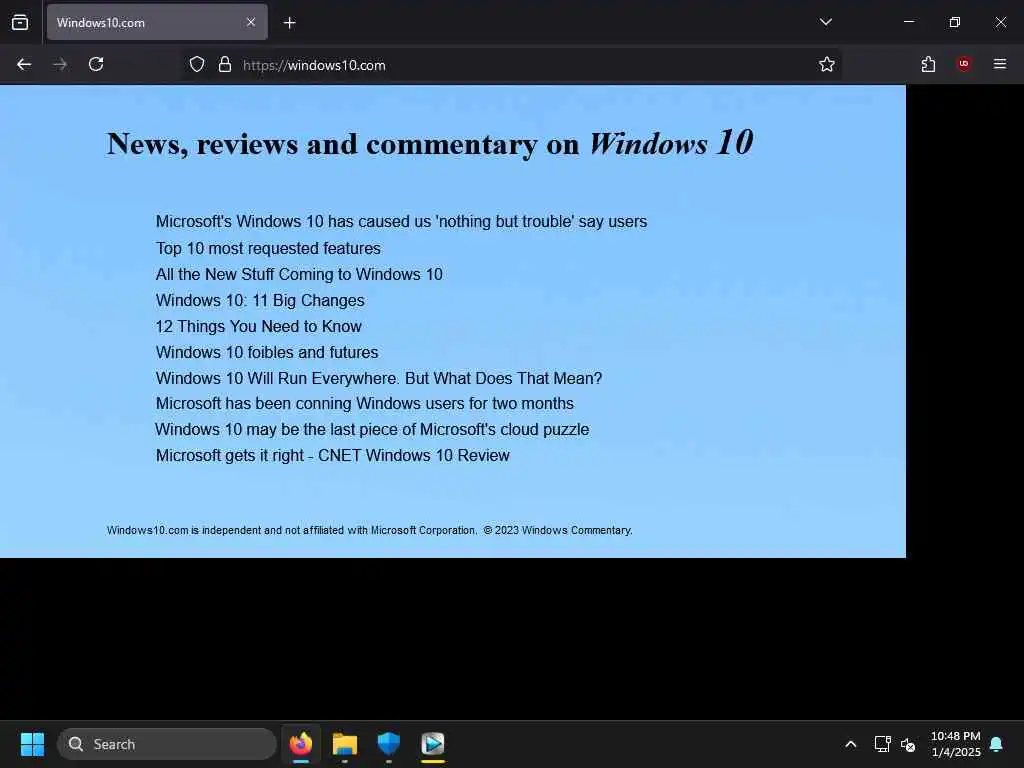Open CNET Windows 10 Review link
1024x768 pixels.
pos(332,455)
